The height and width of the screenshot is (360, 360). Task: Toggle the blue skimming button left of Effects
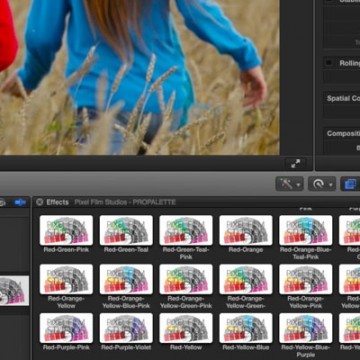20,202
